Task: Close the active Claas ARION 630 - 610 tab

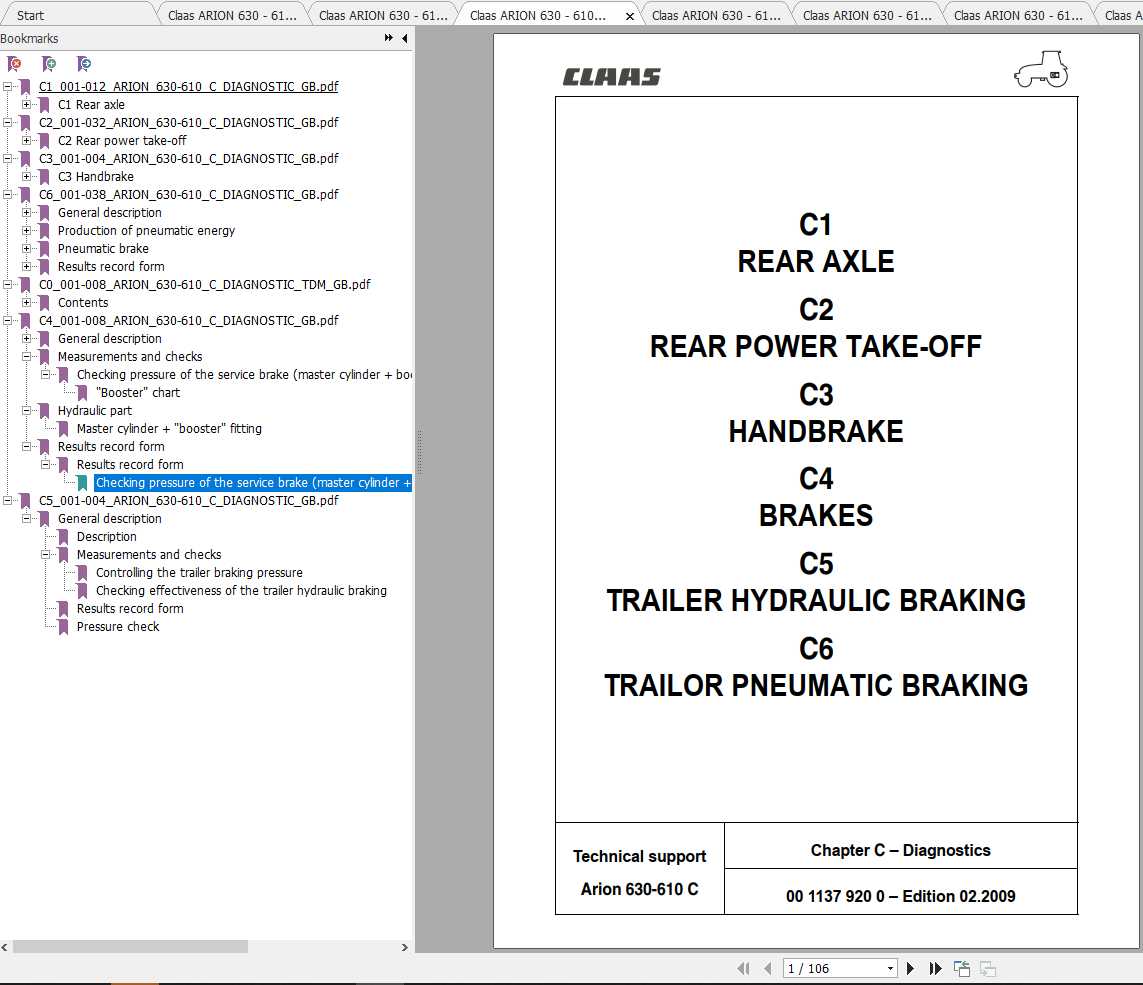Action: point(630,16)
